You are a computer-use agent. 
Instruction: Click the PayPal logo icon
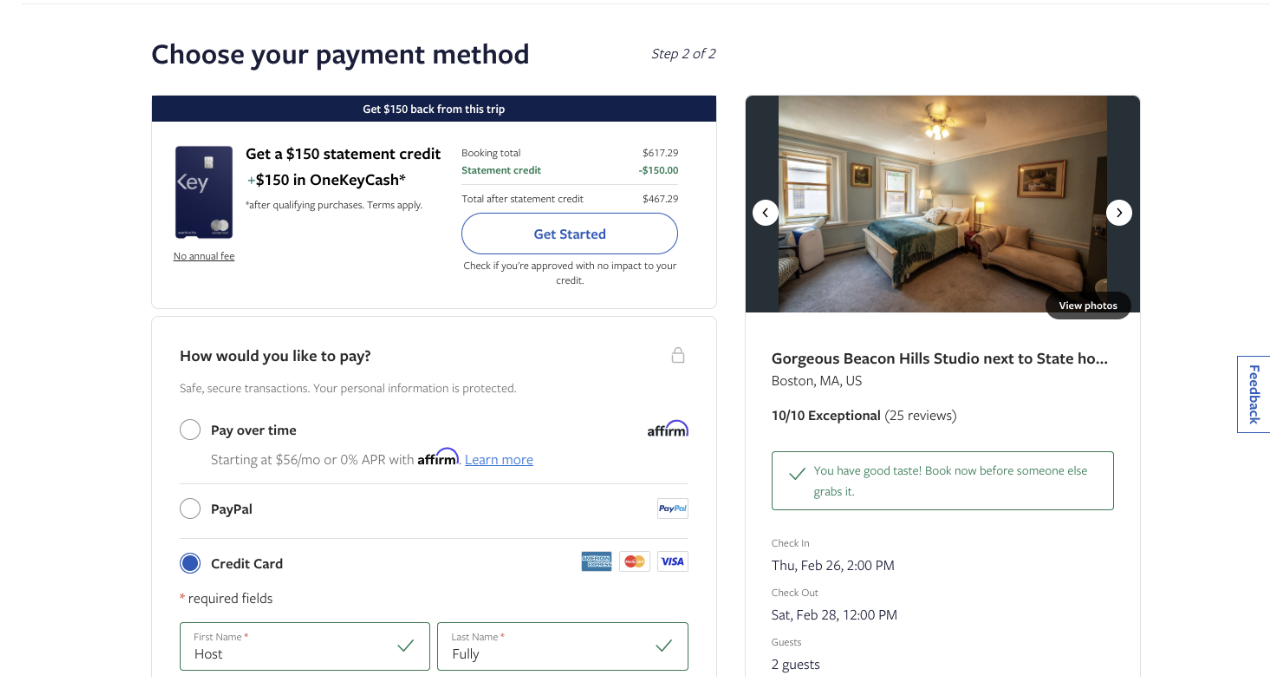click(x=672, y=509)
